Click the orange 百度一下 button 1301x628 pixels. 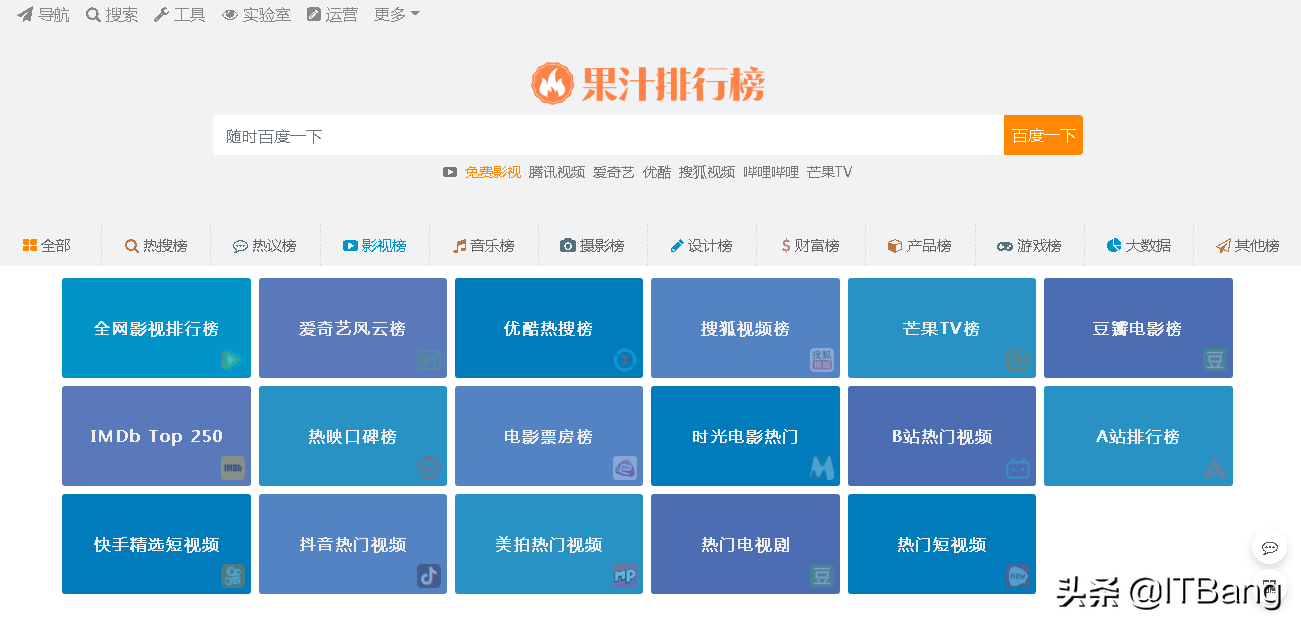(1043, 135)
